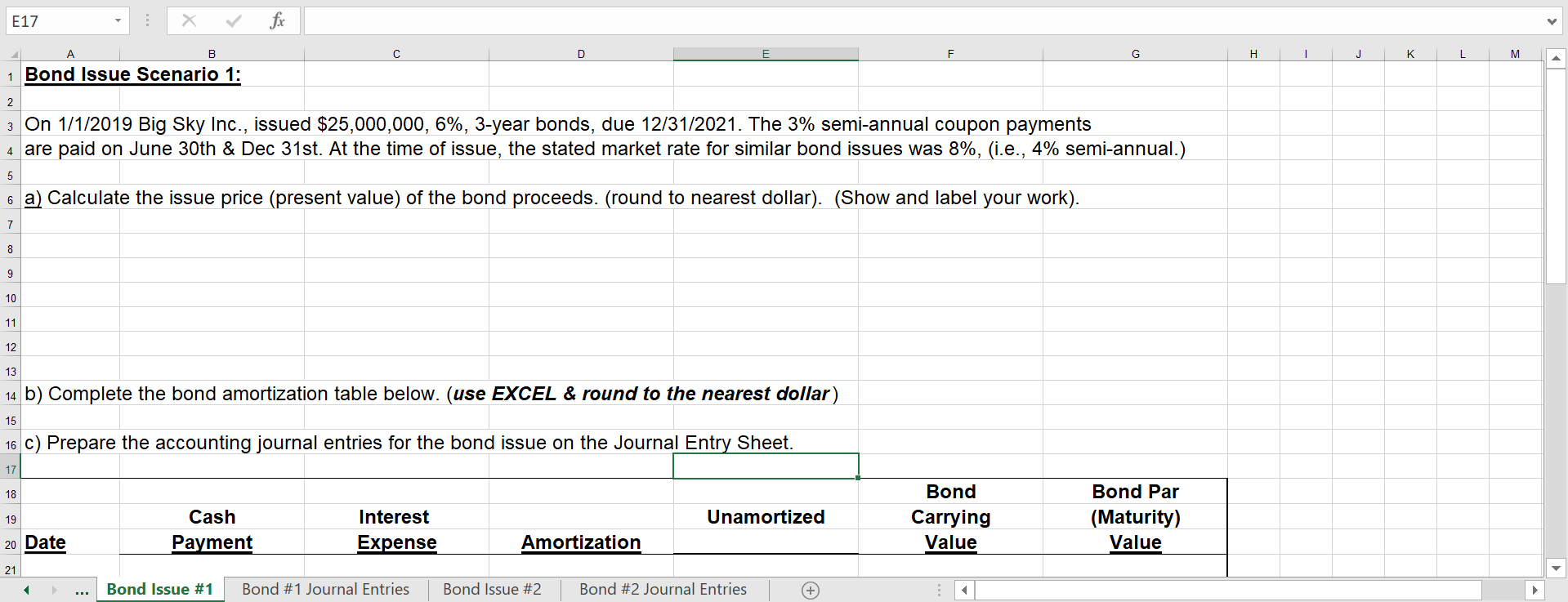The image size is (1568, 602).
Task: Click the 'Carrying' heading cell
Action: pos(950,517)
